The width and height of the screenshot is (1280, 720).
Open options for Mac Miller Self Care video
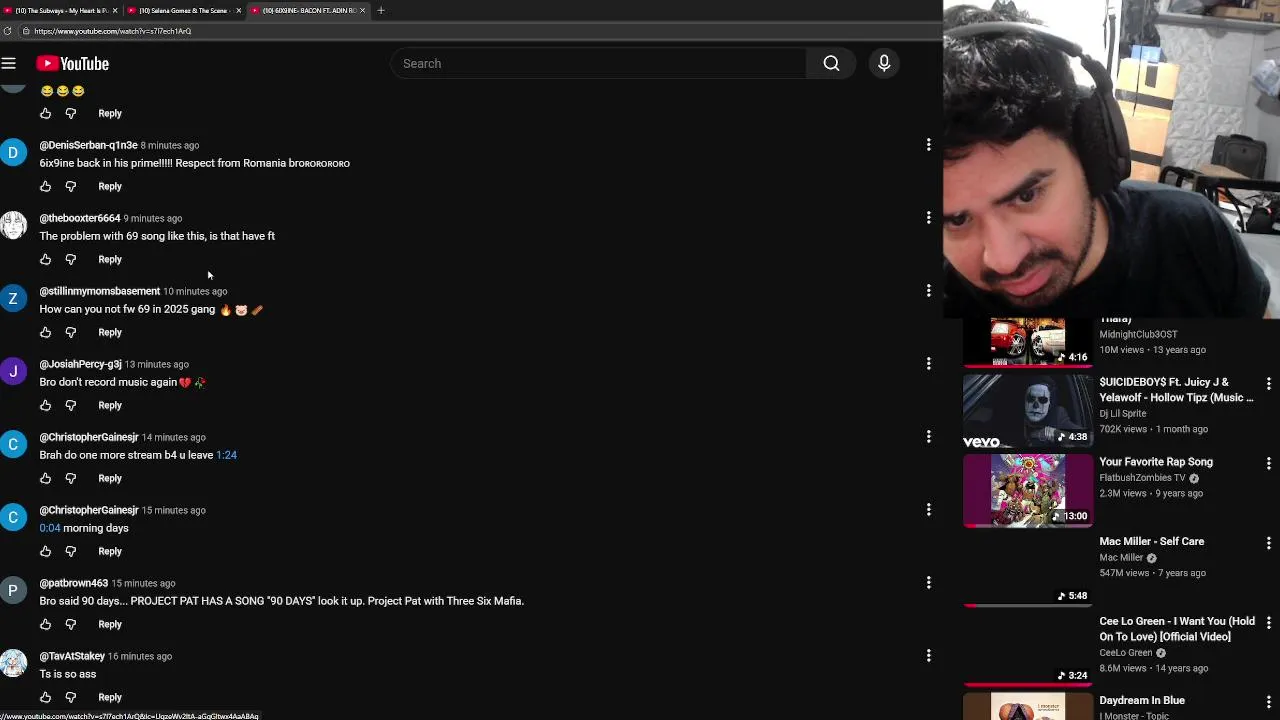pyautogui.click(x=1268, y=543)
